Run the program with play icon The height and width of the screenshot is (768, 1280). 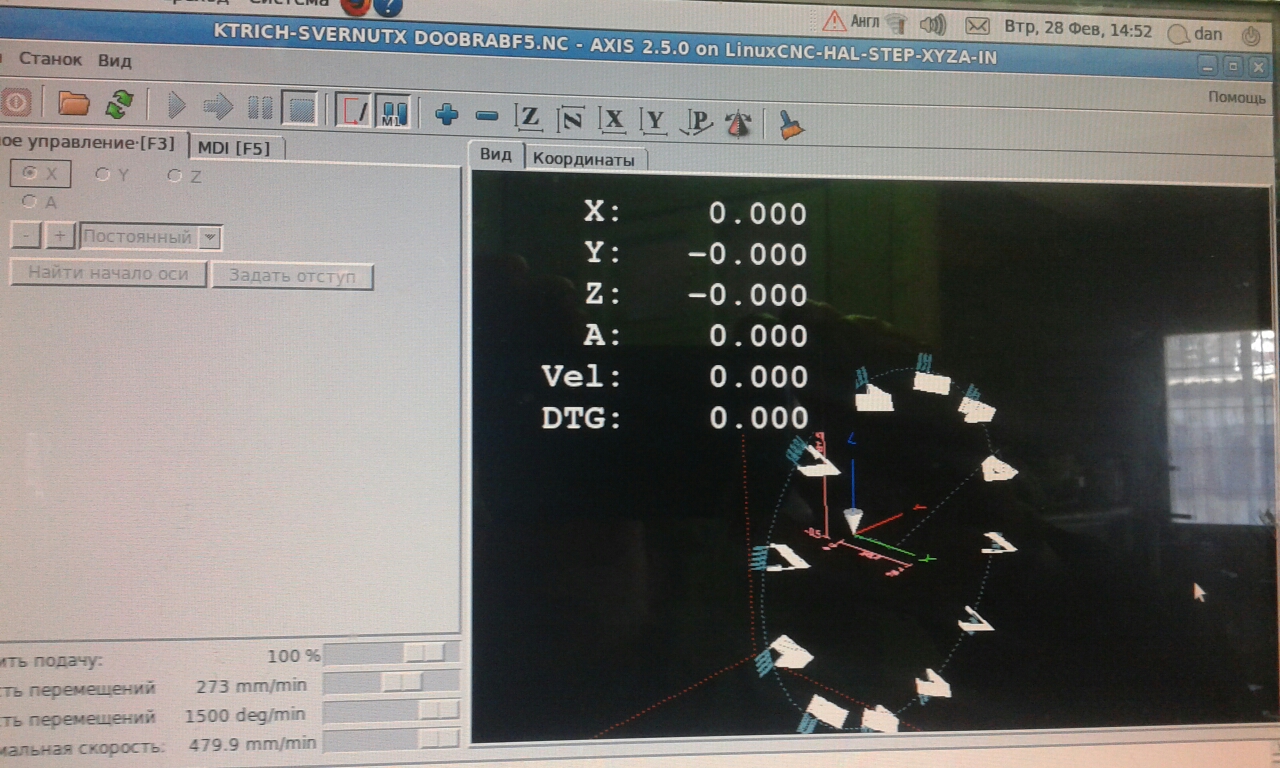click(x=177, y=106)
